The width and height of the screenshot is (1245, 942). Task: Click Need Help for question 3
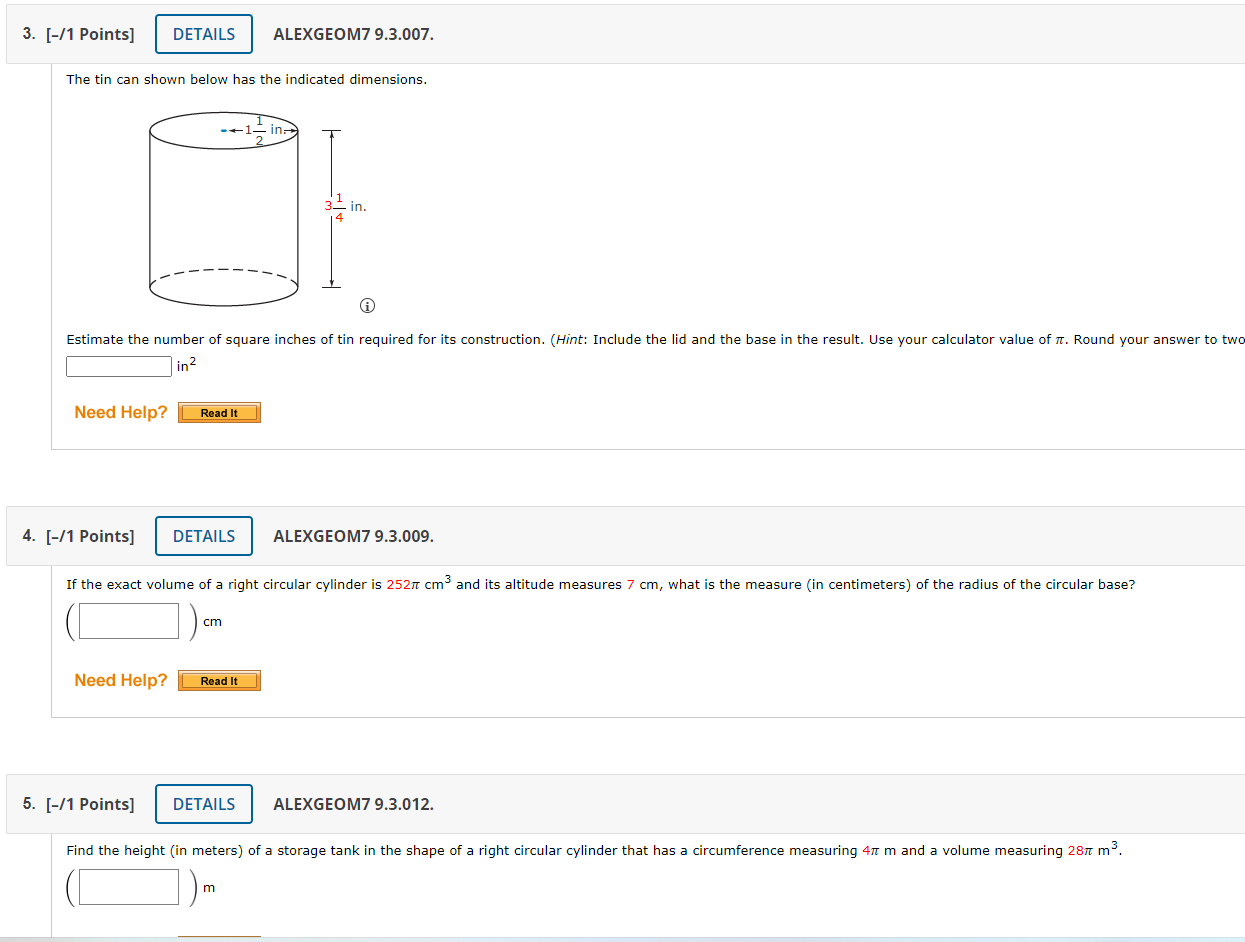coord(120,412)
